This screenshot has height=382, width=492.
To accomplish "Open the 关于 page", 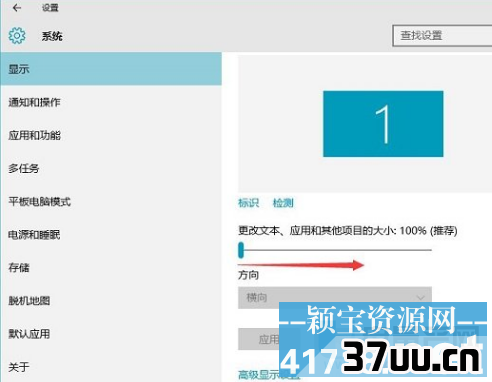I will tap(111, 367).
